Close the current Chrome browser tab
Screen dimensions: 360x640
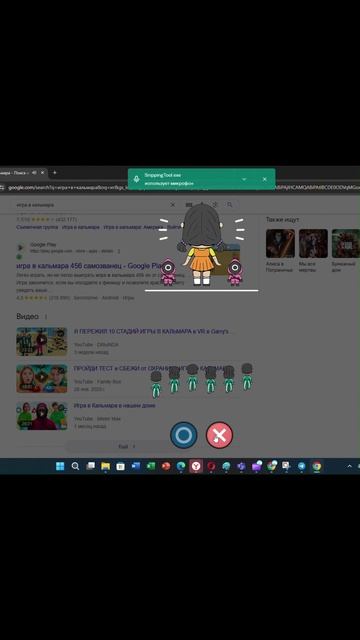pyautogui.click(x=42, y=173)
